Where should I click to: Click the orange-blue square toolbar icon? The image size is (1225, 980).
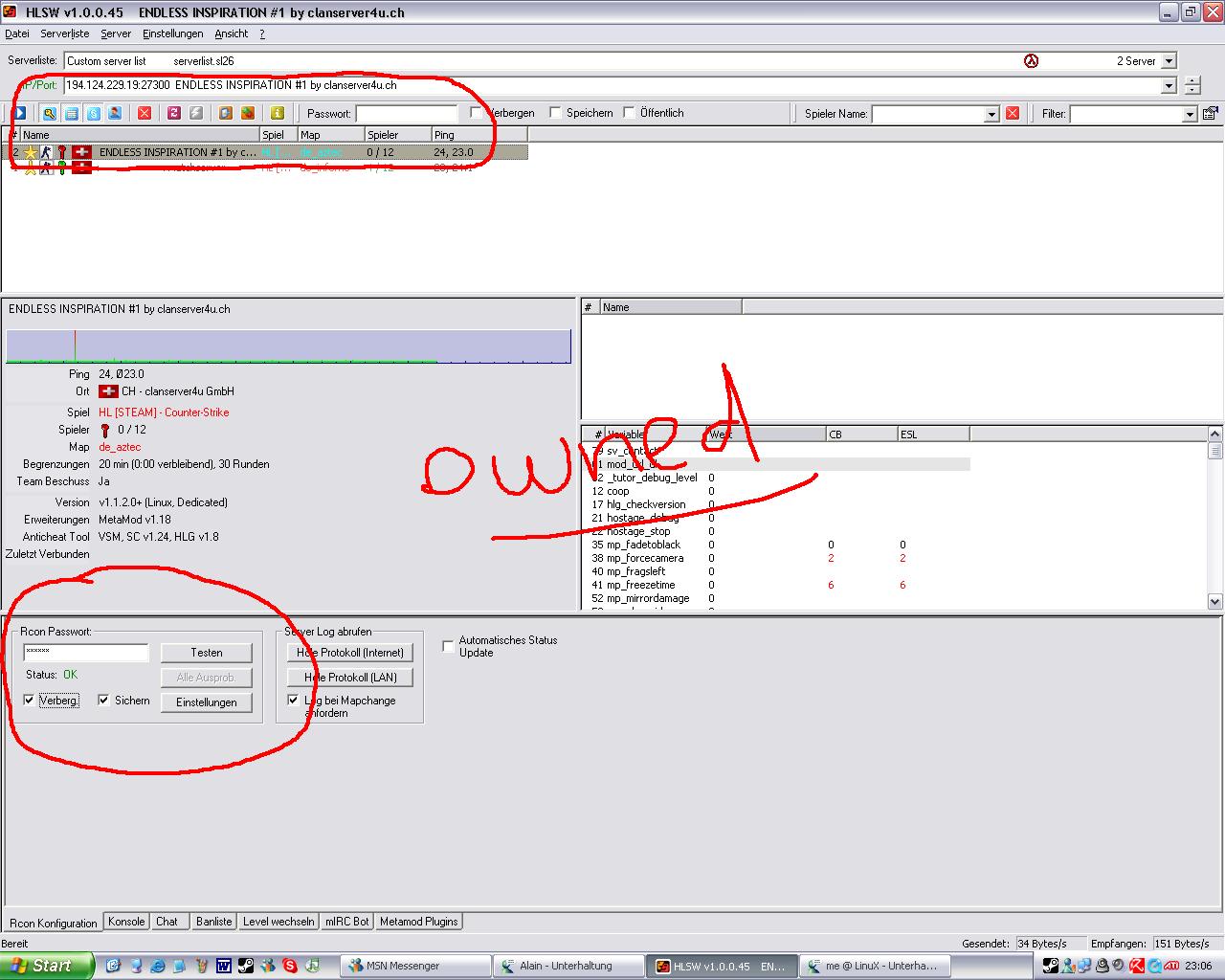pyautogui.click(x=226, y=113)
